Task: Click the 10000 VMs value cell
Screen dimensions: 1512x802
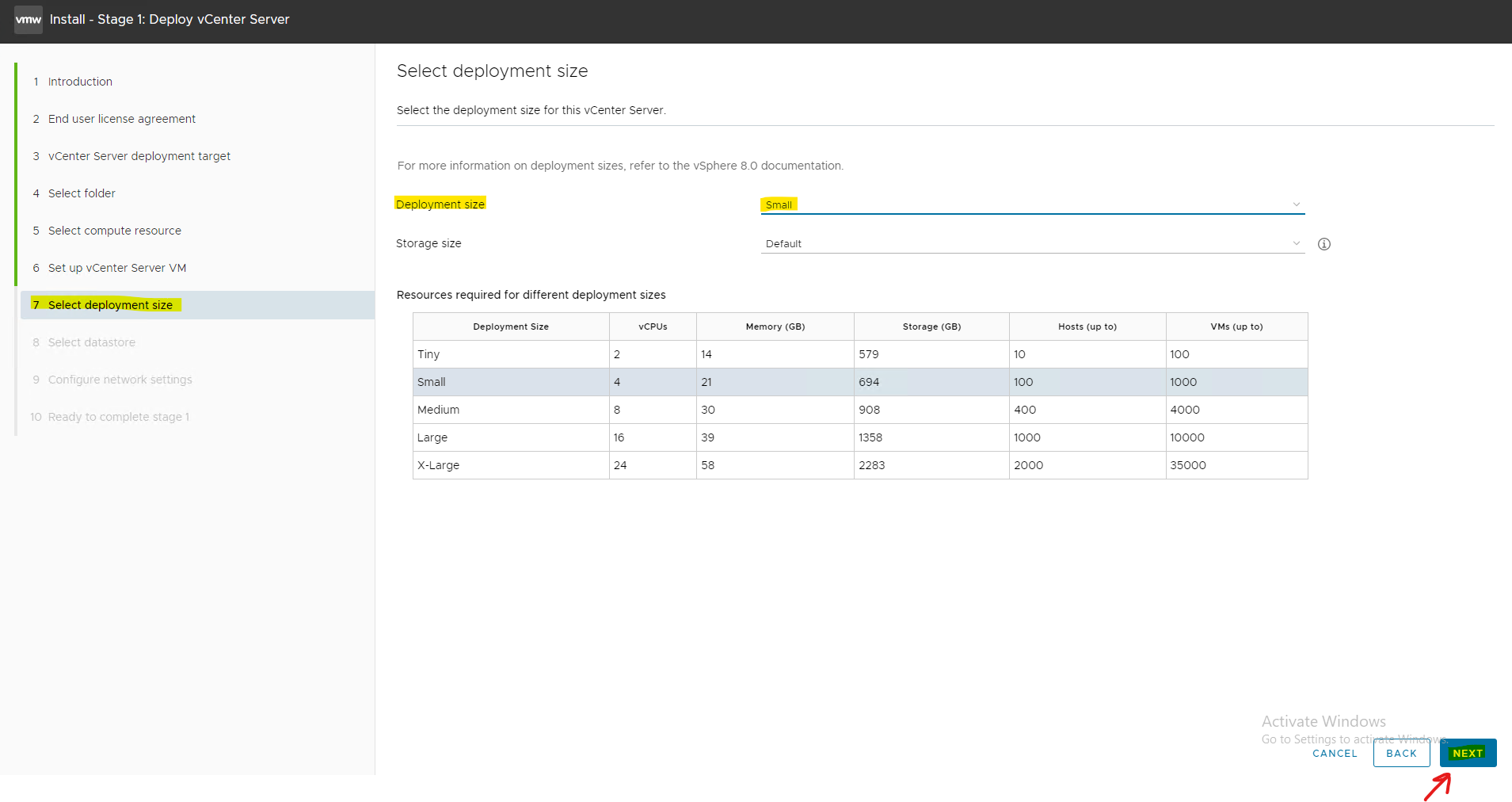Action: (1236, 437)
